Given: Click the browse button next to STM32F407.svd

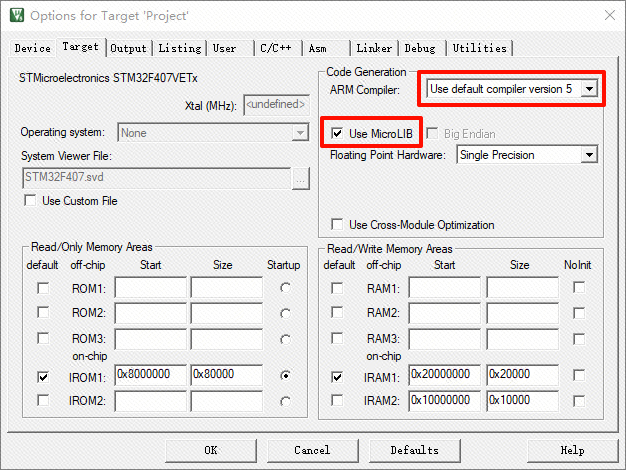Looking at the screenshot, I should [x=300, y=179].
